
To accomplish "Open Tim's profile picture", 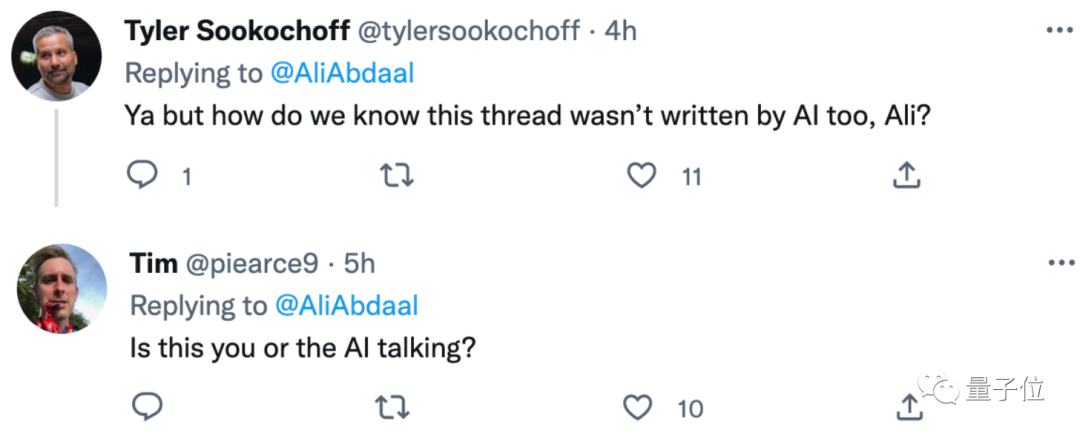I will pyautogui.click(x=61, y=288).
